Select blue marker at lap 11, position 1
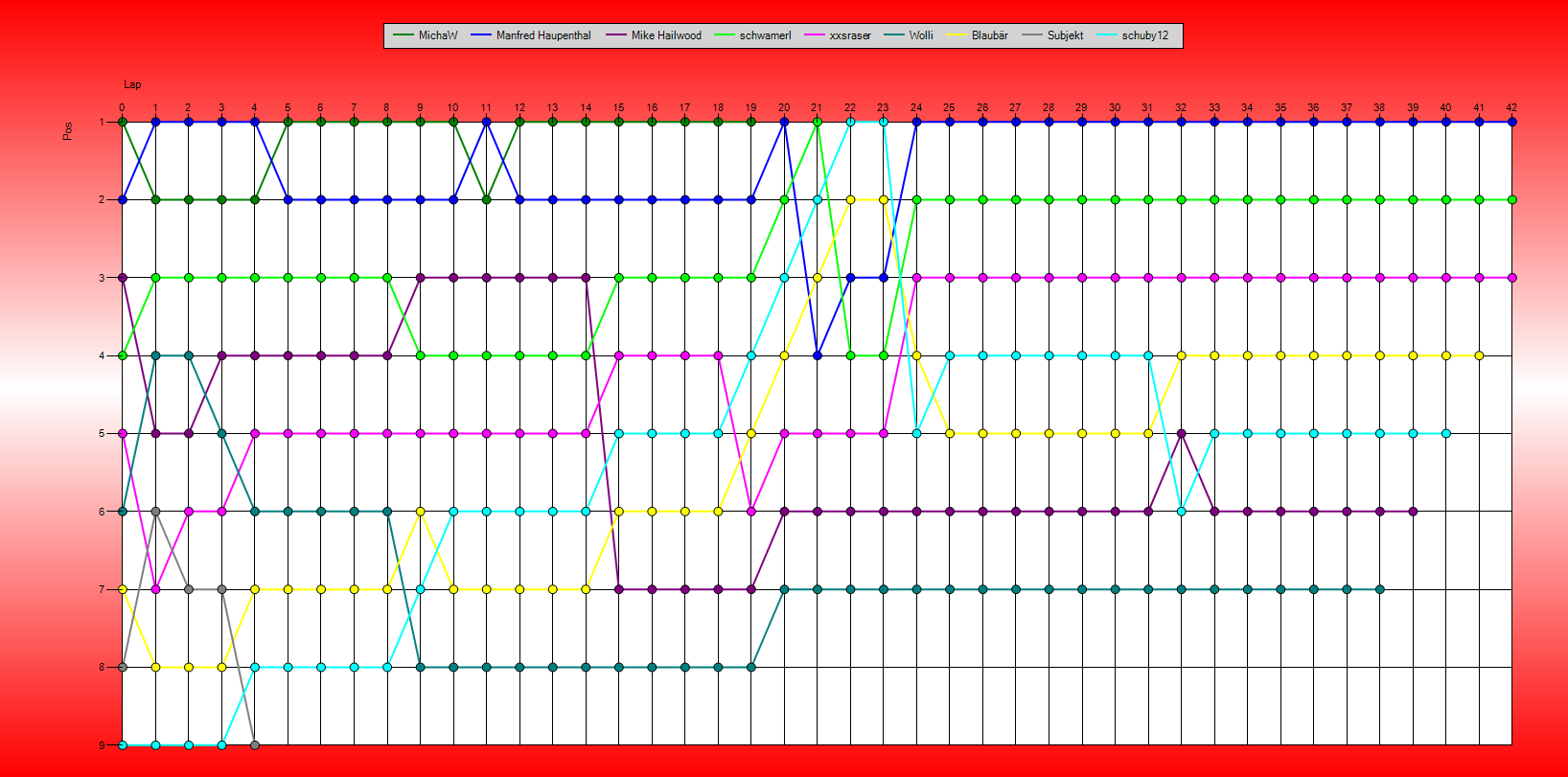The height and width of the screenshot is (777, 1568). pyautogui.click(x=487, y=122)
